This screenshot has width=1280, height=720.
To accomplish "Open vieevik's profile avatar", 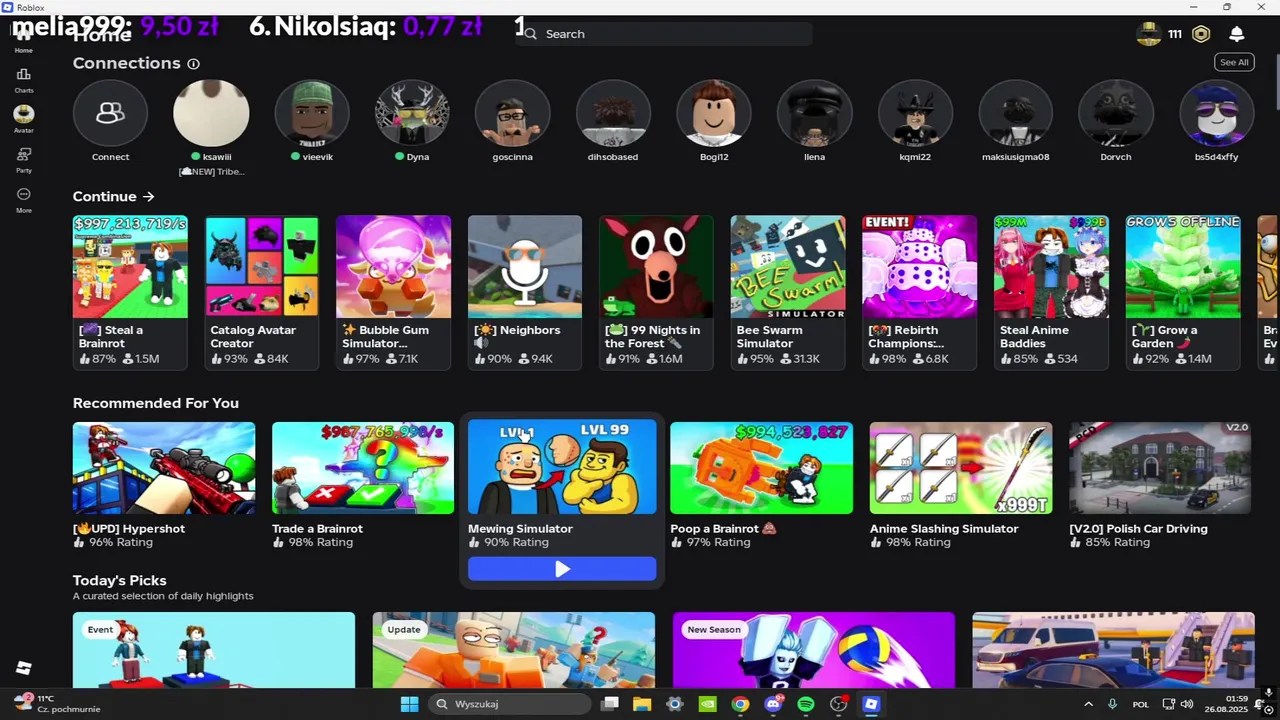I will tap(312, 113).
